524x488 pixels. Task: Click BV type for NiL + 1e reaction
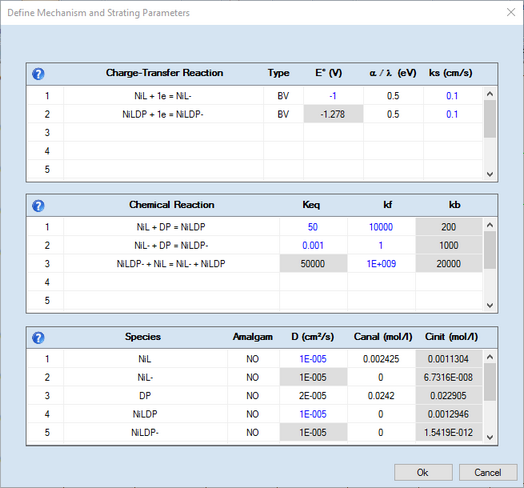tap(283, 96)
